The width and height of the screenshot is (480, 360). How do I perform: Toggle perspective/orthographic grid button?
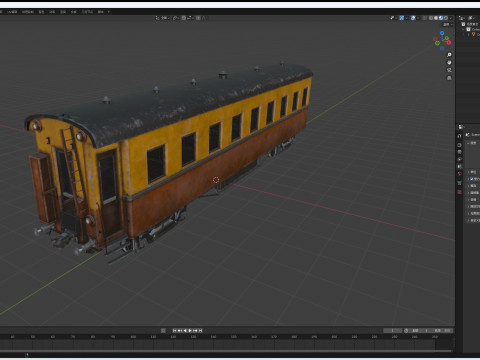click(449, 78)
